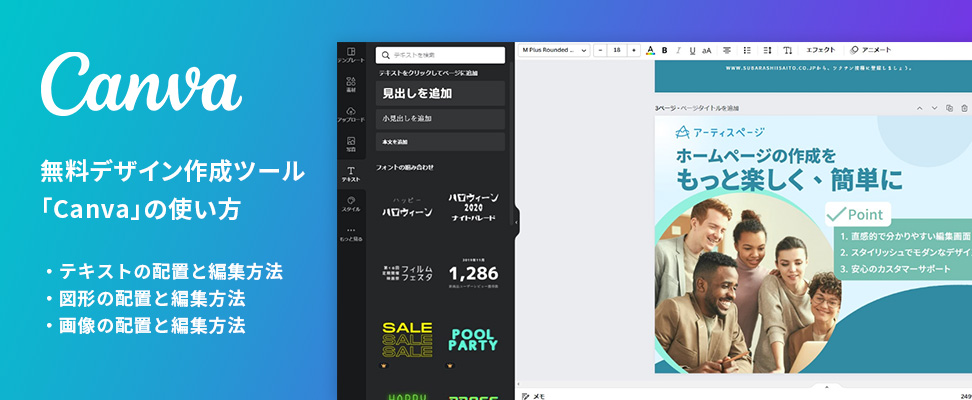Viewport: 972px width, 400px height.
Task: Toggle italic formatting
Action: pyautogui.click(x=678, y=50)
